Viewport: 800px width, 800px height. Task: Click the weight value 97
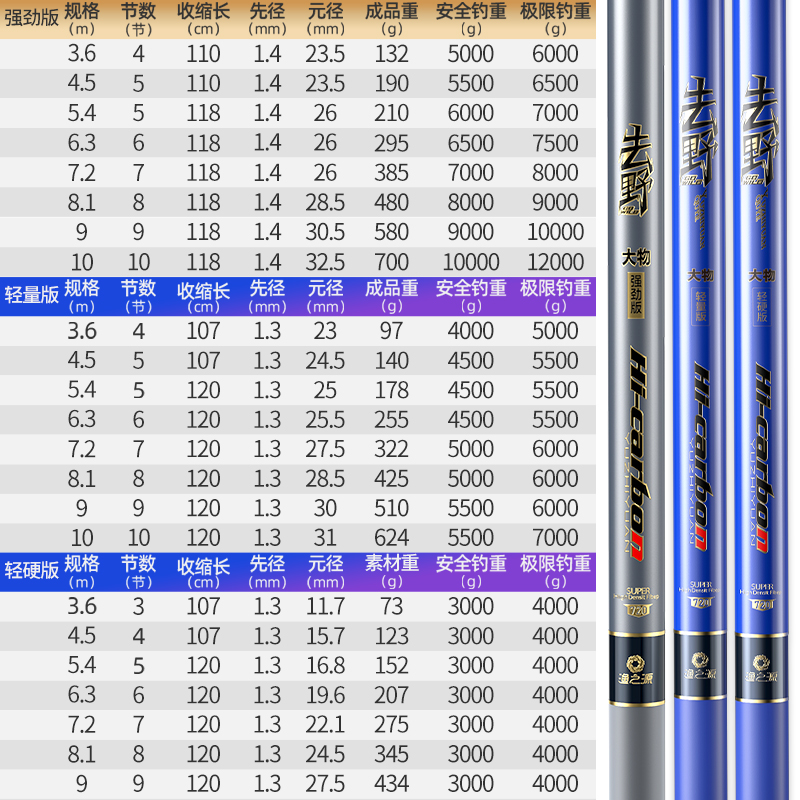click(x=391, y=331)
